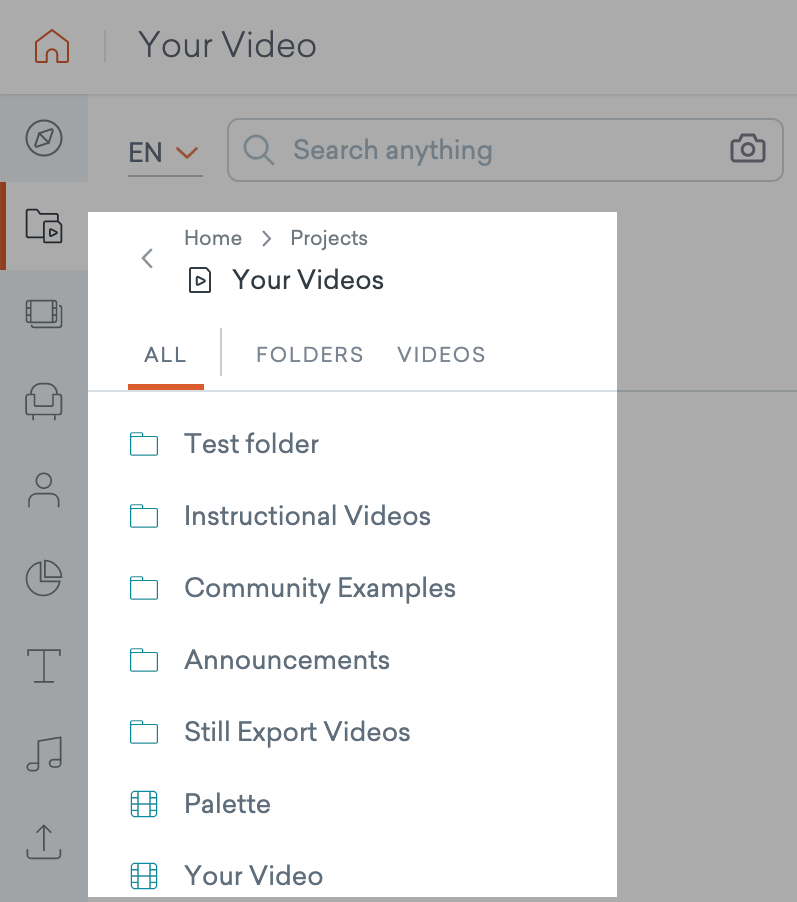797x902 pixels.
Task: Expand the EN language dropdown
Action: (x=165, y=153)
